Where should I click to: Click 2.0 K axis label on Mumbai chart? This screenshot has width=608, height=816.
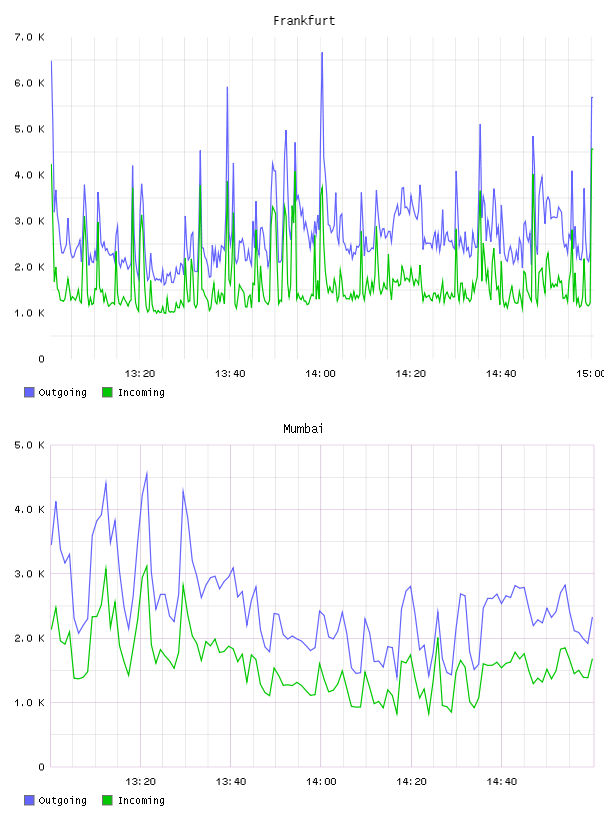(x=30, y=638)
